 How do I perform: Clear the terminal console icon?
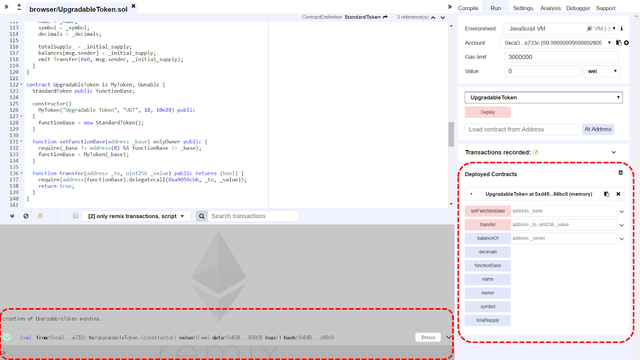pos(26,216)
